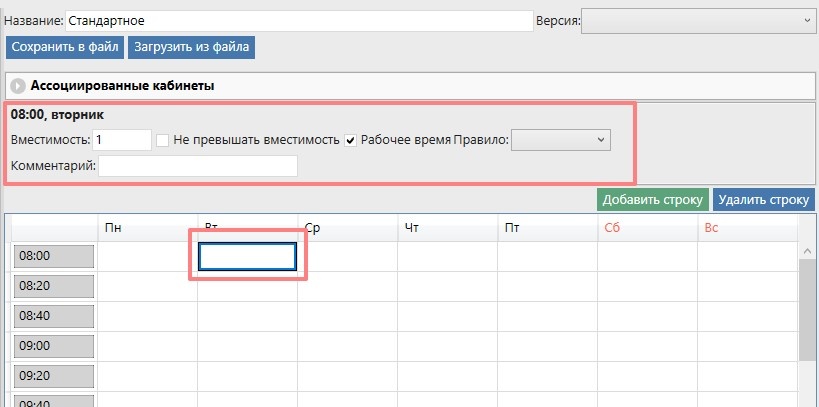
Task: Open the Версия dropdown list
Action: pos(697,20)
